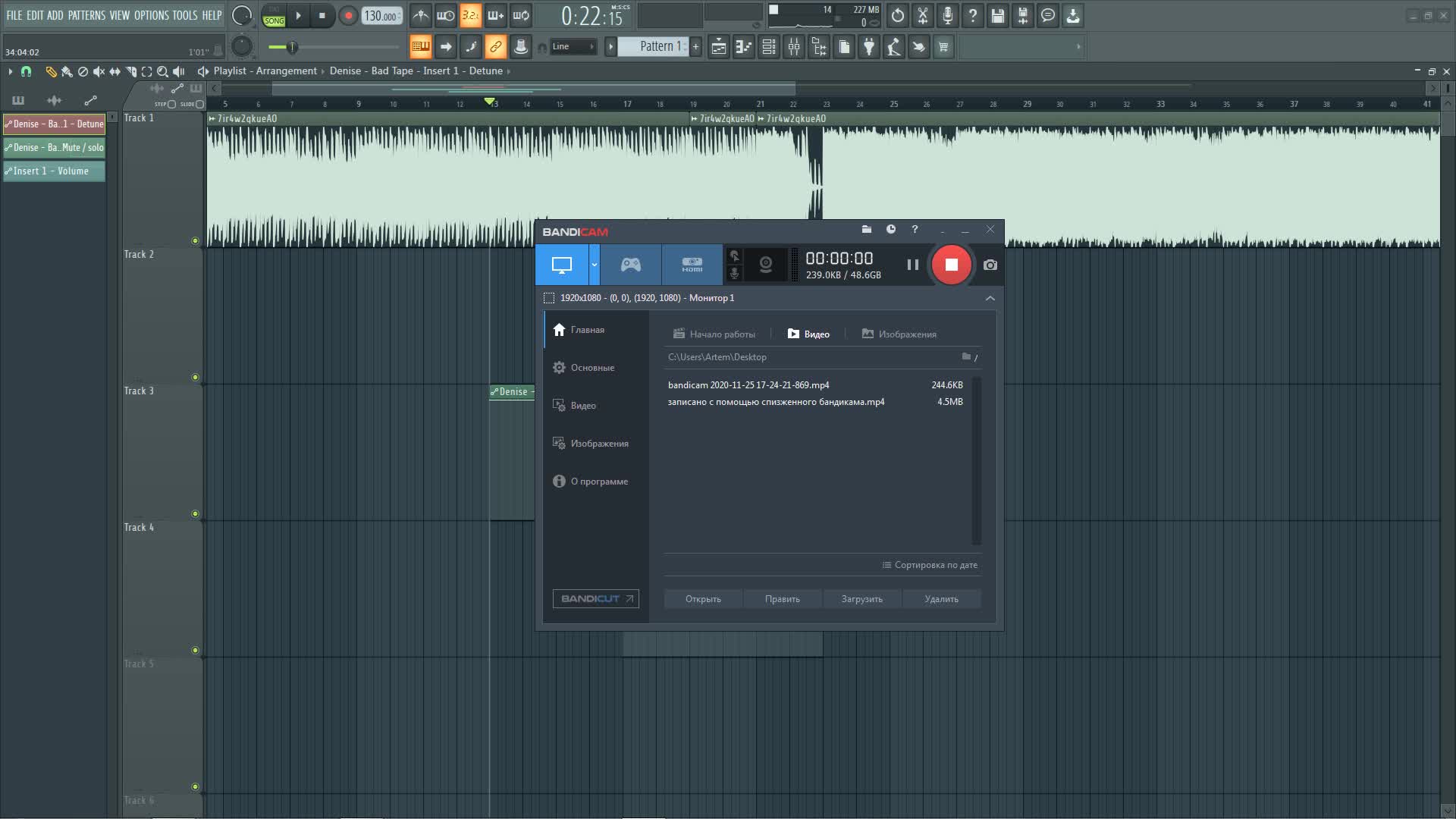Viewport: 1456px width, 819px height.
Task: Toggle the recording countdown 3.2.1 button
Action: coord(470,15)
